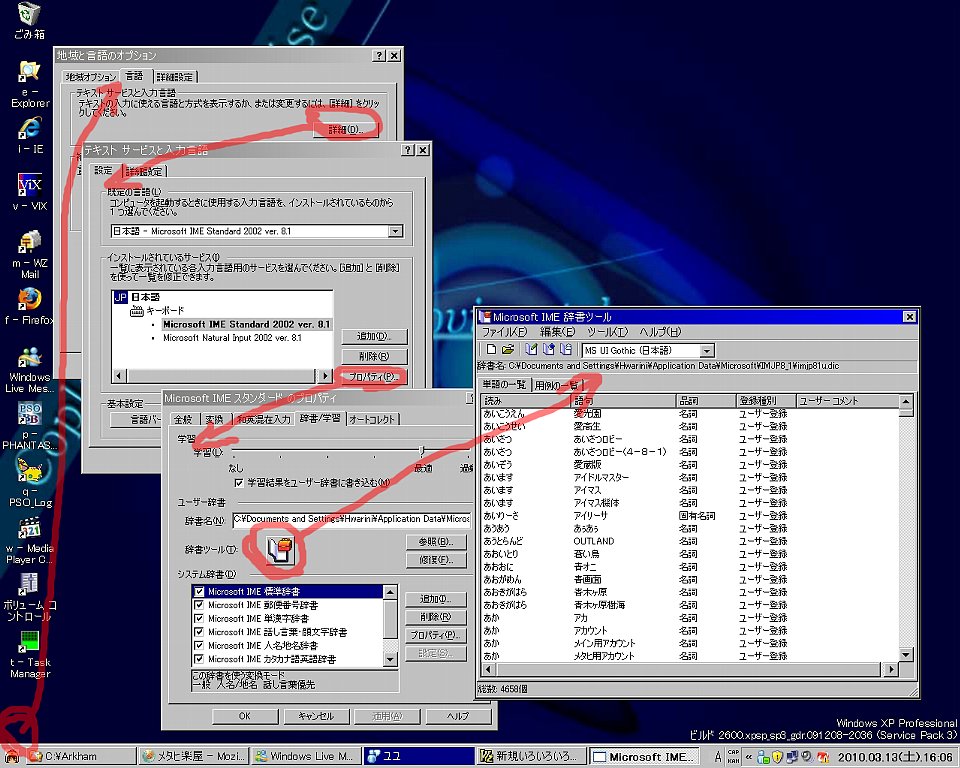Uncheck Microsoft IME 話し言葉・顔文字辞書 checkbox

coord(199,632)
